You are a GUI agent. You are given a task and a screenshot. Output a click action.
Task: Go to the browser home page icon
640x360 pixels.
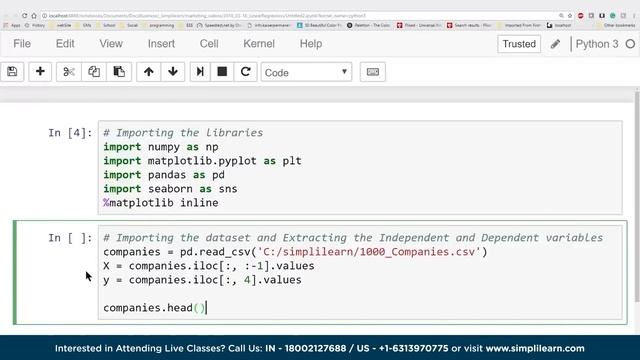(34, 16)
